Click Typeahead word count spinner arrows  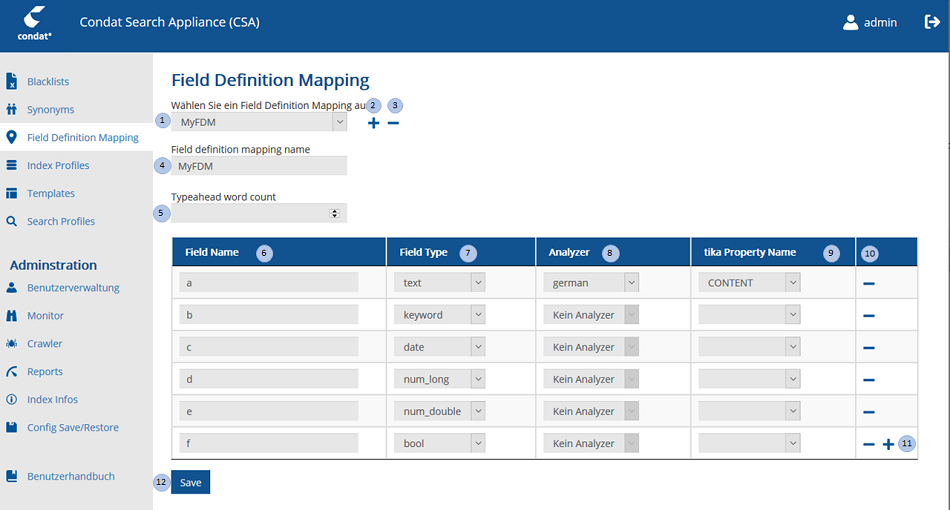pos(334,213)
